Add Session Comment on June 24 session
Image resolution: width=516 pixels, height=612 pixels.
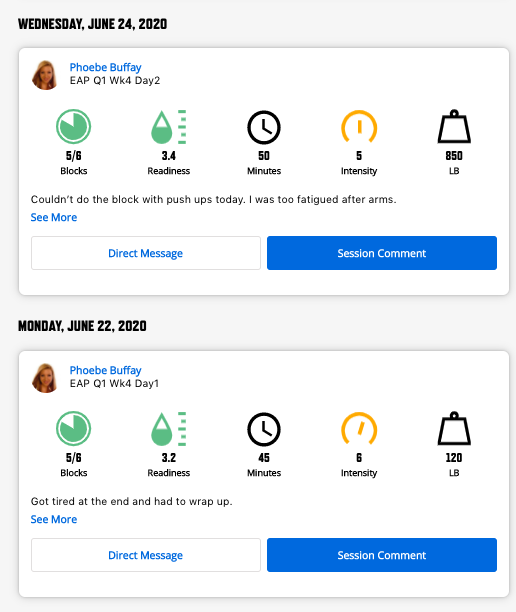click(382, 253)
